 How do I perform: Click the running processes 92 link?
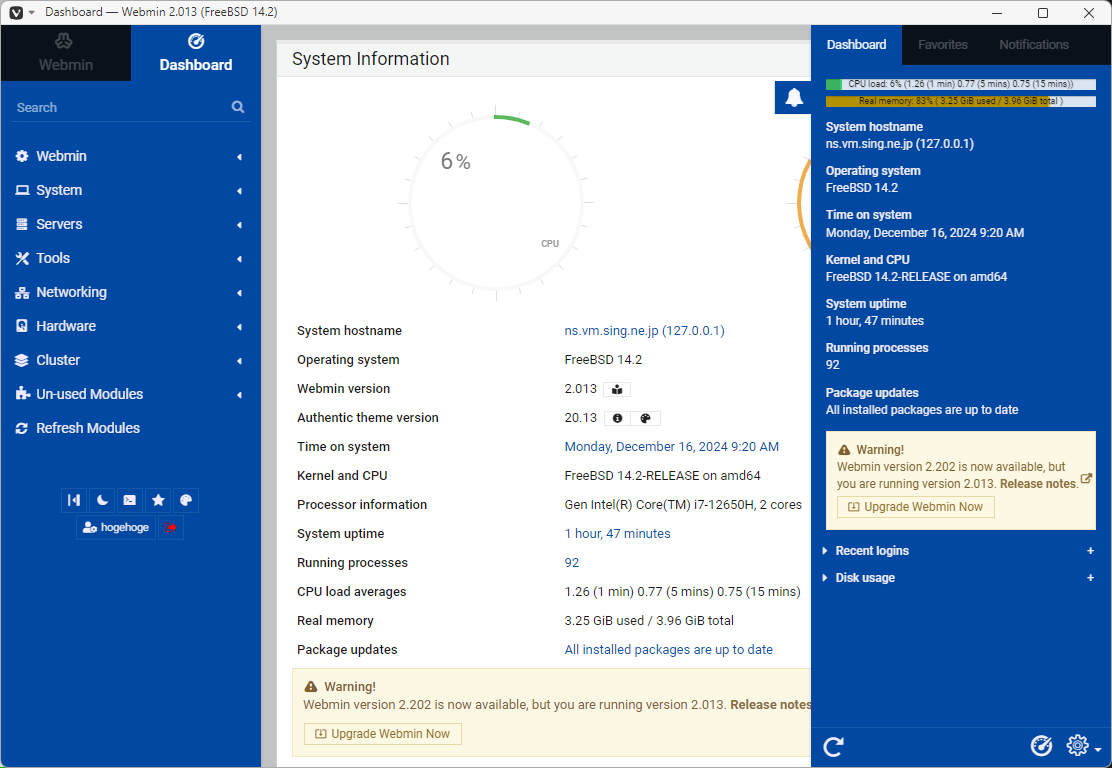coord(572,563)
